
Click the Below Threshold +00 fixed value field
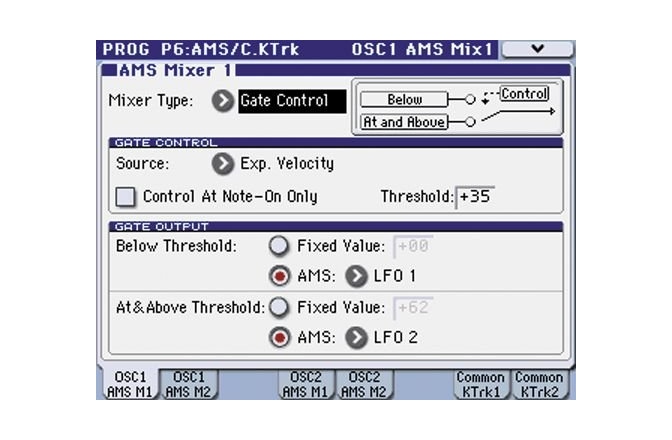pyautogui.click(x=413, y=246)
